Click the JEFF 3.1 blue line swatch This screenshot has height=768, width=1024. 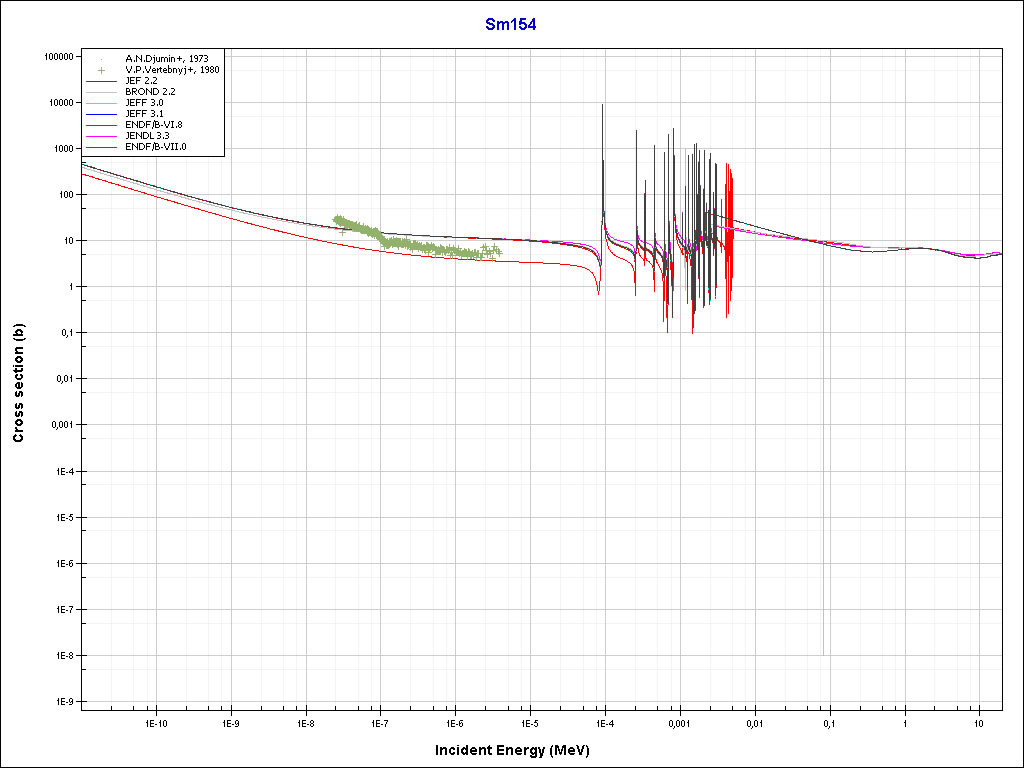click(x=101, y=114)
